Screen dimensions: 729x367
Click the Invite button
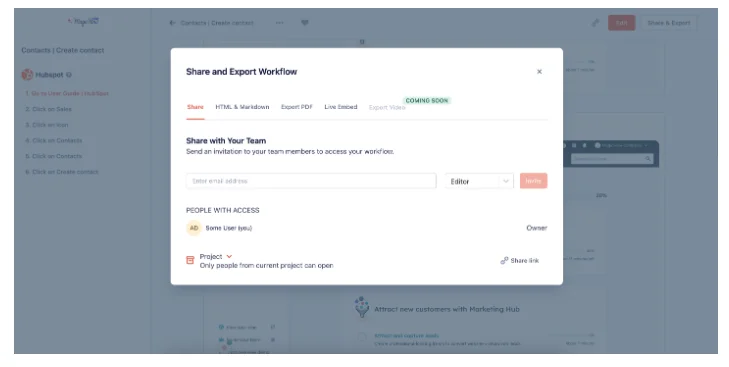pos(533,181)
